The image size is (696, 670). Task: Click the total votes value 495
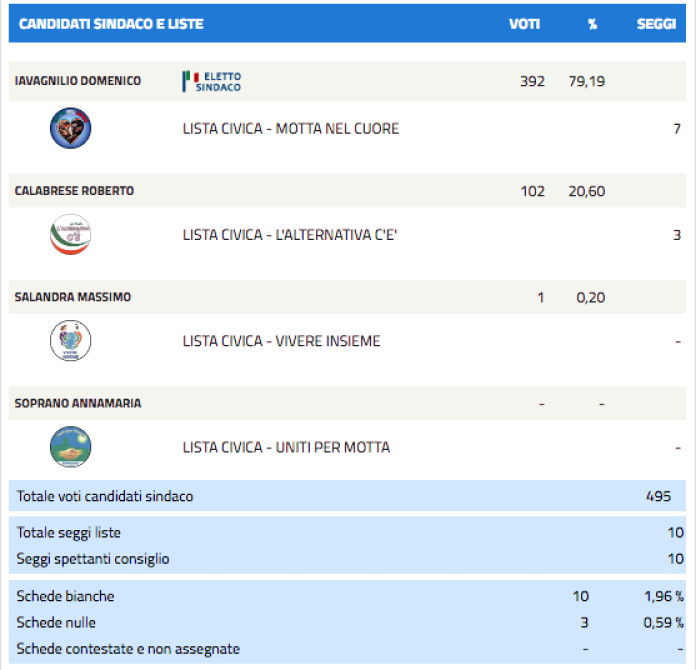coord(658,496)
